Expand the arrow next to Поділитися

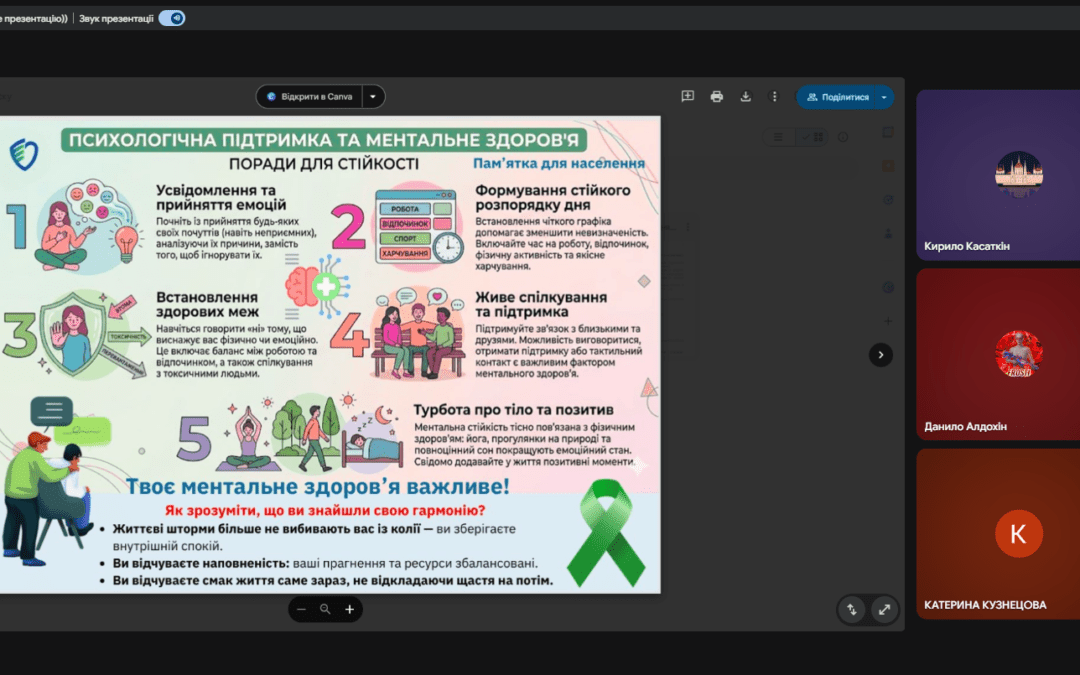point(884,97)
